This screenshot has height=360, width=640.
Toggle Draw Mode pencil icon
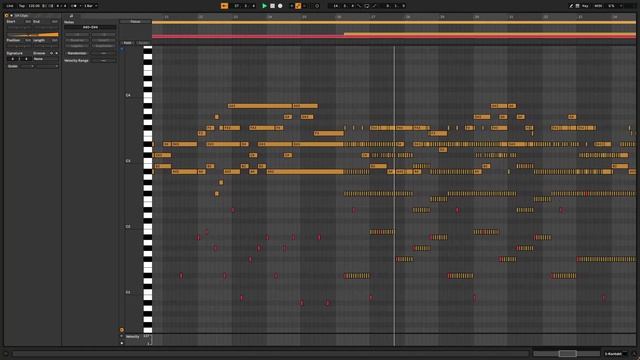click(x=571, y=6)
